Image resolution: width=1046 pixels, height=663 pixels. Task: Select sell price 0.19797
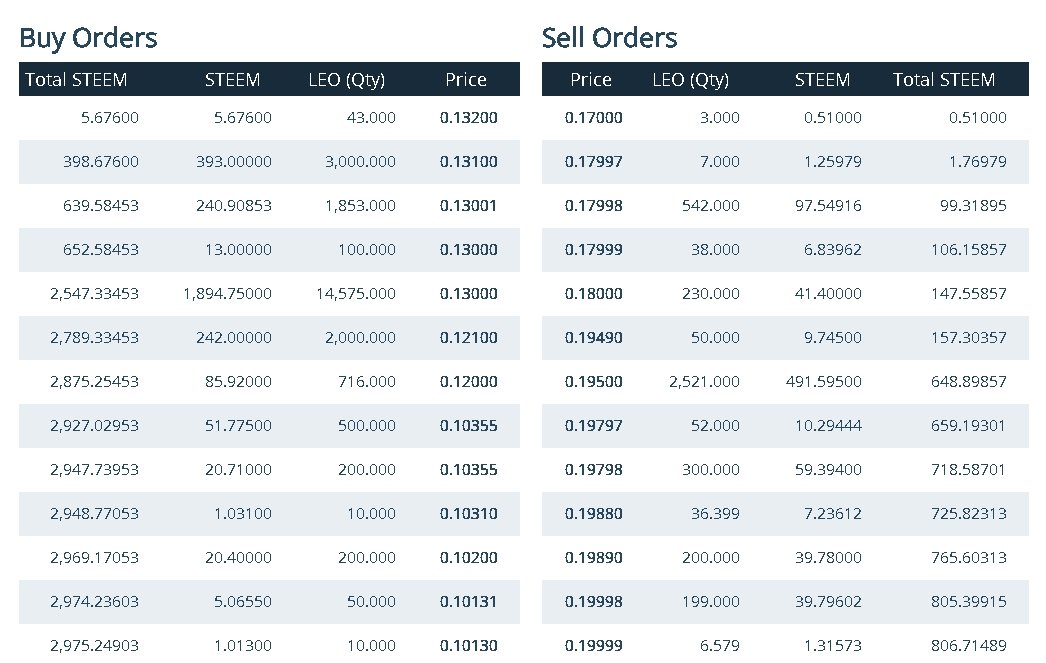tap(594, 426)
